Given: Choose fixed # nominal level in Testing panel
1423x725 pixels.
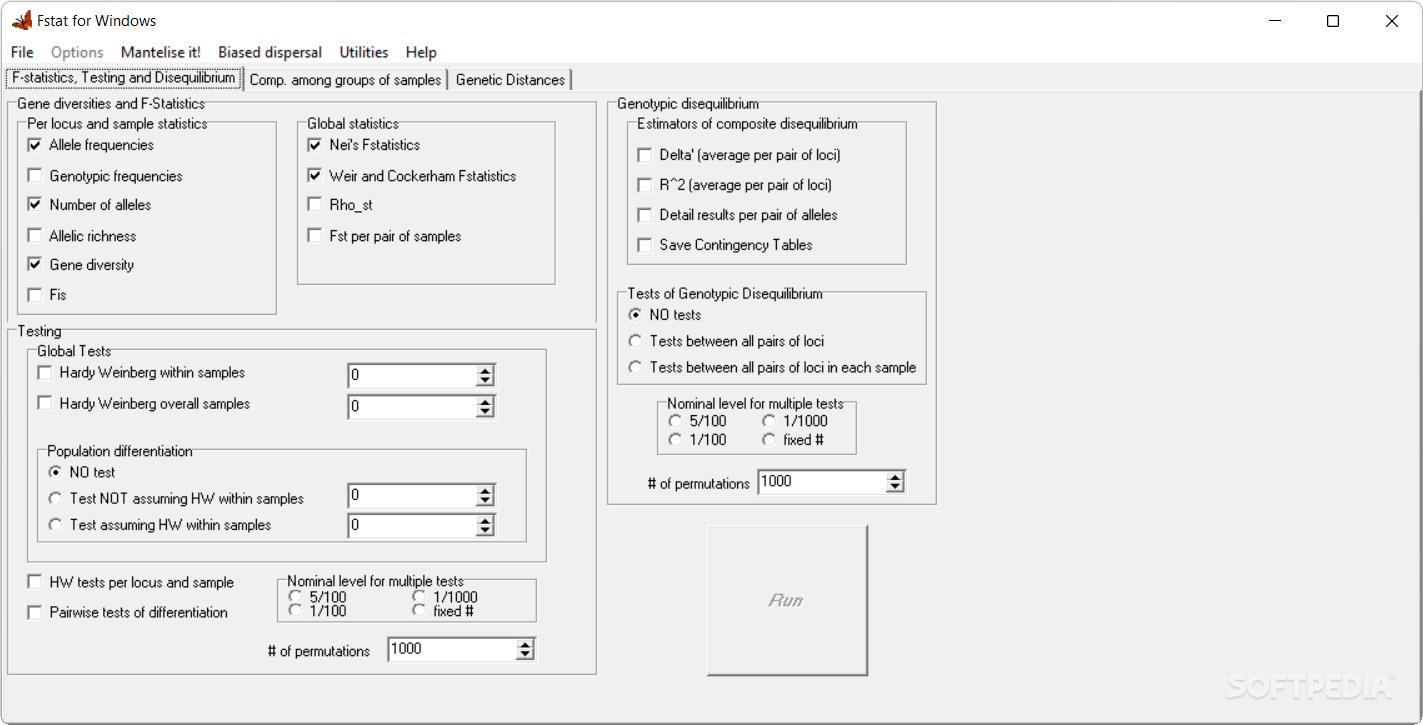Looking at the screenshot, I should tap(419, 610).
